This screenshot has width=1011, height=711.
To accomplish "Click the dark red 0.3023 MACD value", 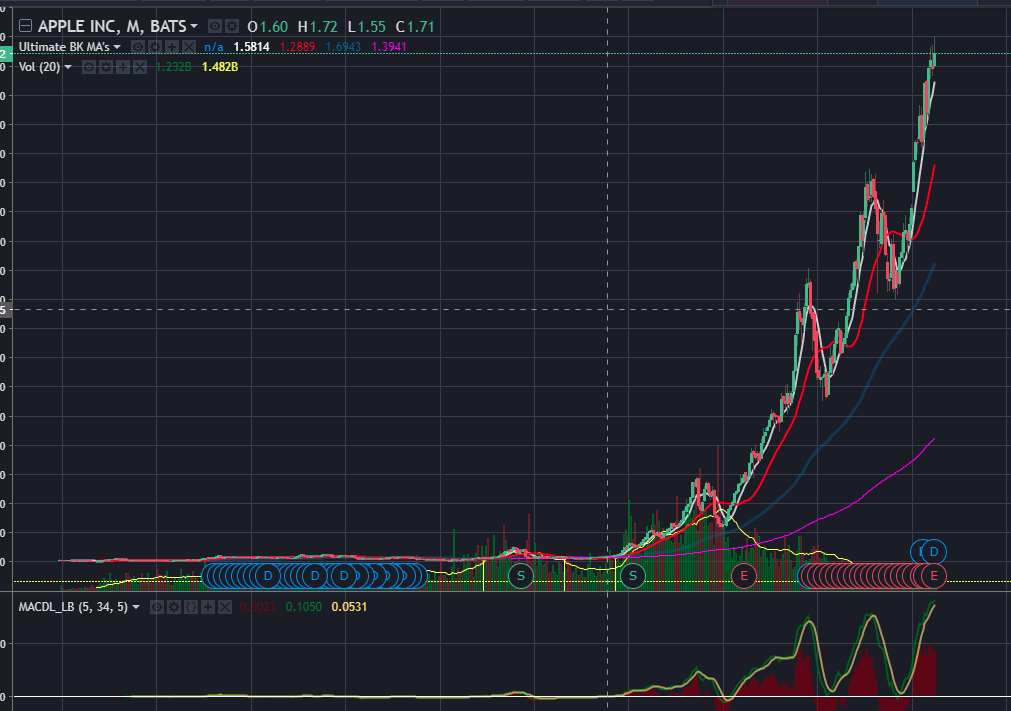I will (x=258, y=607).
